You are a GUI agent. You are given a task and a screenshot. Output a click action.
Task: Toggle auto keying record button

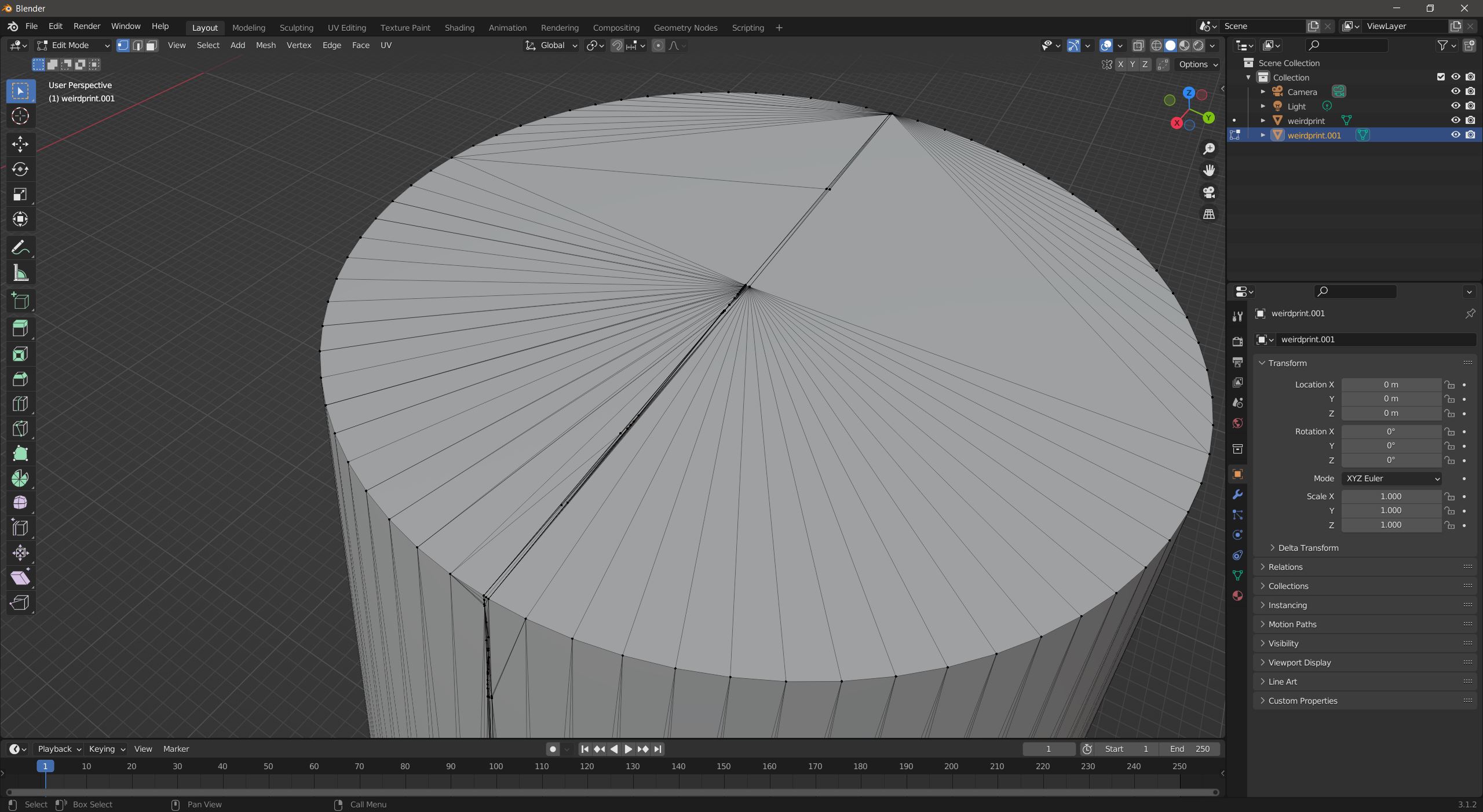pyautogui.click(x=553, y=749)
